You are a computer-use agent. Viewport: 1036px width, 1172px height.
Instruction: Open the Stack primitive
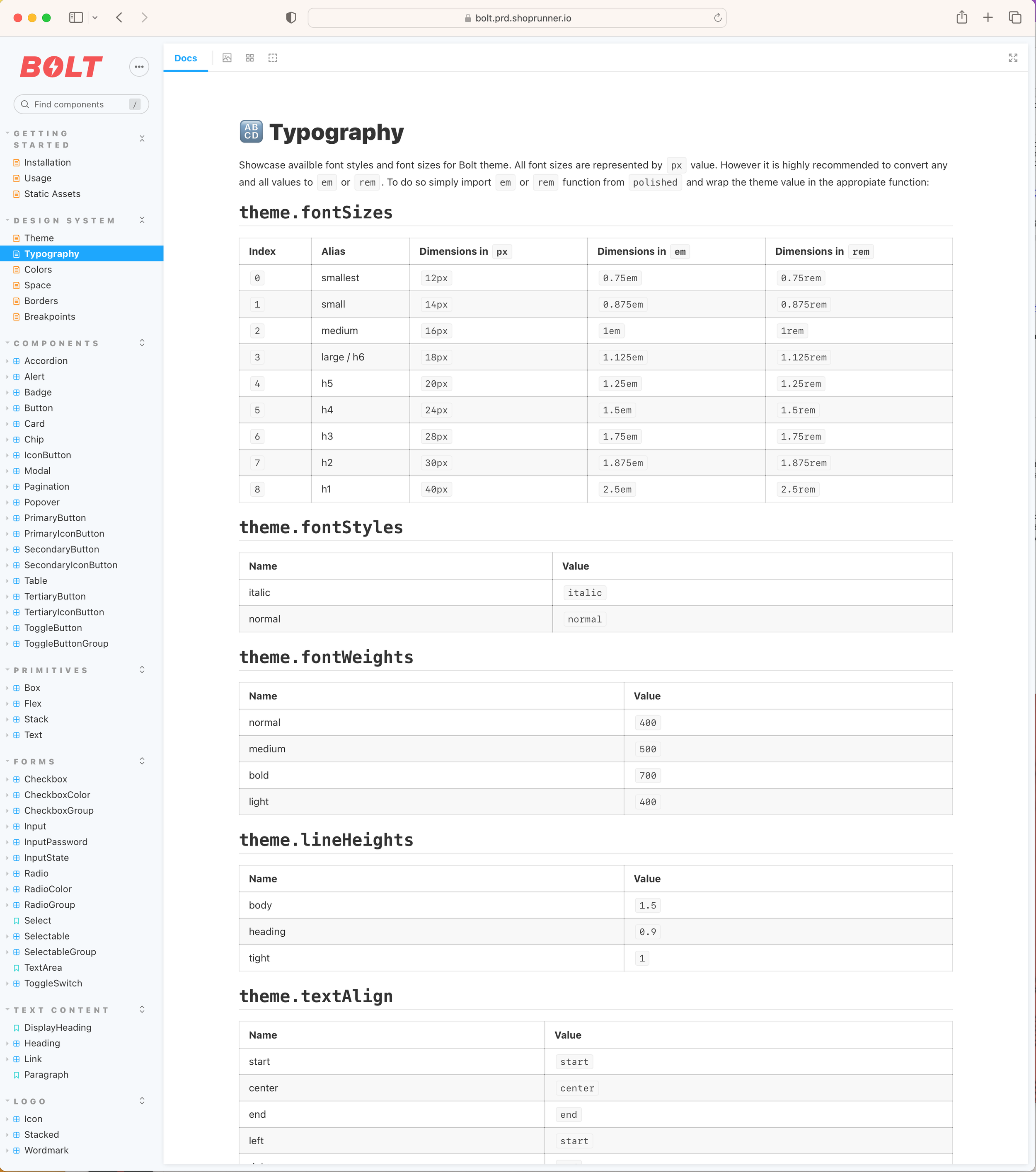(36, 719)
